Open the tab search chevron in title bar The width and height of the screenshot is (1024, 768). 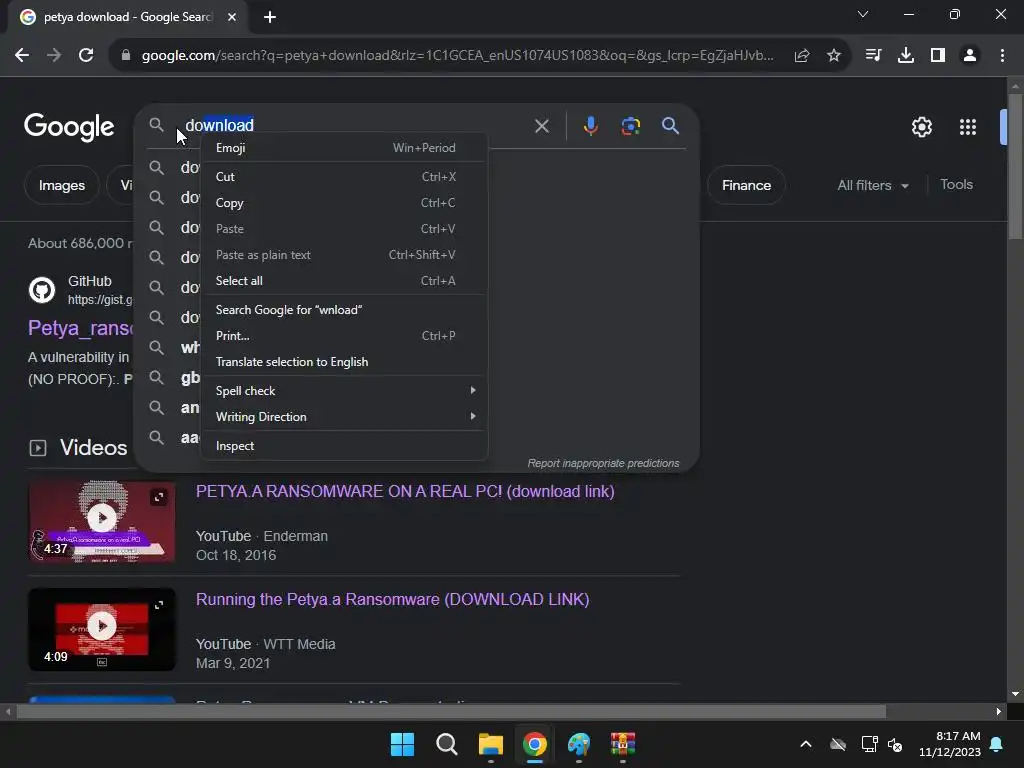pos(863,14)
